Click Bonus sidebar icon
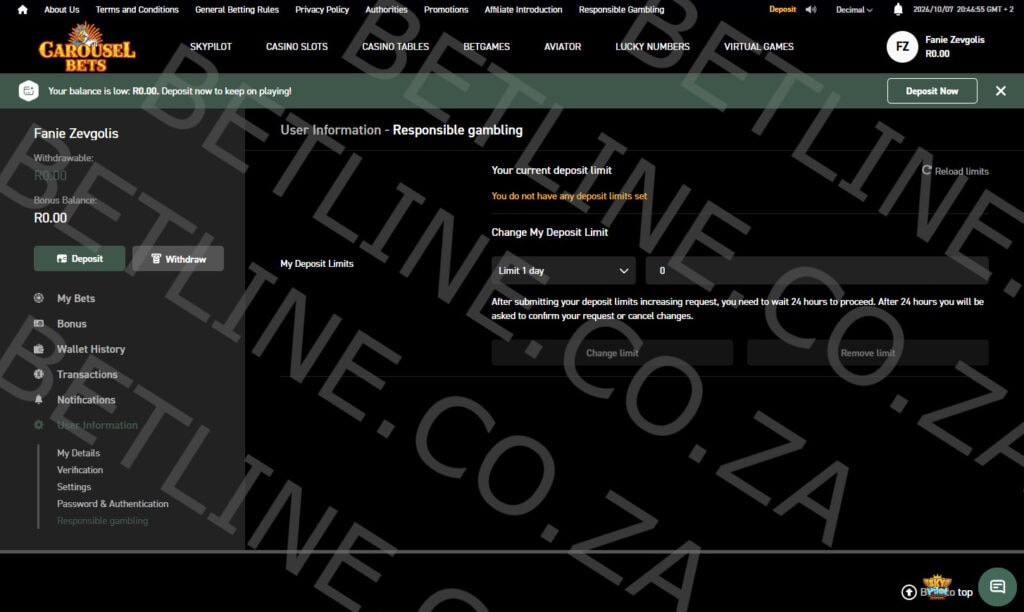Image resolution: width=1024 pixels, height=612 pixels. point(39,323)
